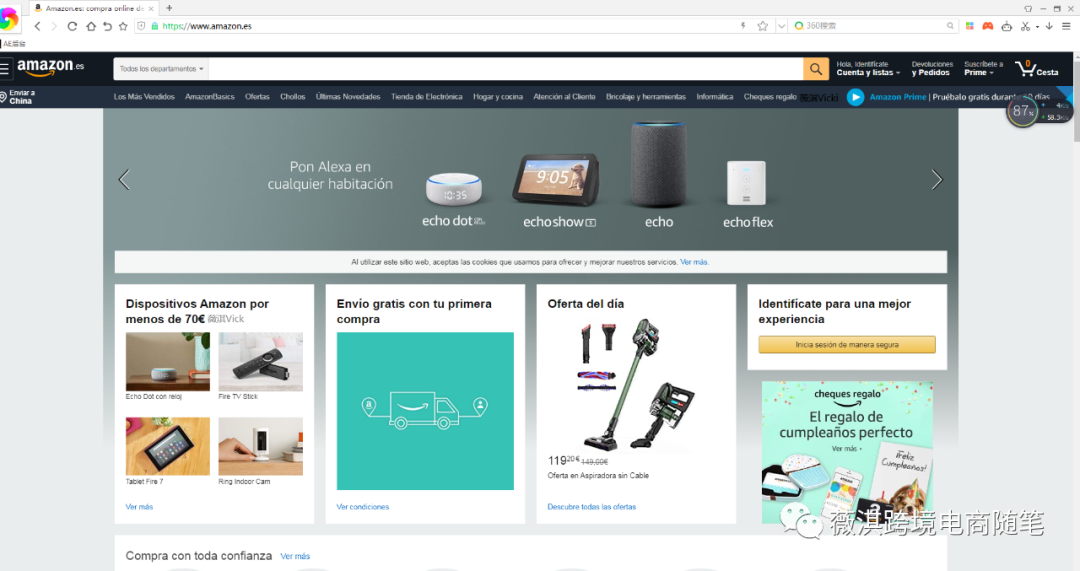The height and width of the screenshot is (571, 1080).
Task: Click the echo show product image
Action: (x=556, y=180)
